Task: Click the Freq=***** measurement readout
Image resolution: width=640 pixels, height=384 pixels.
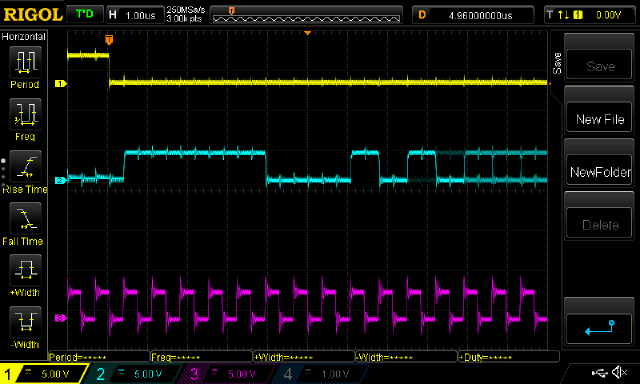Action: (201, 357)
